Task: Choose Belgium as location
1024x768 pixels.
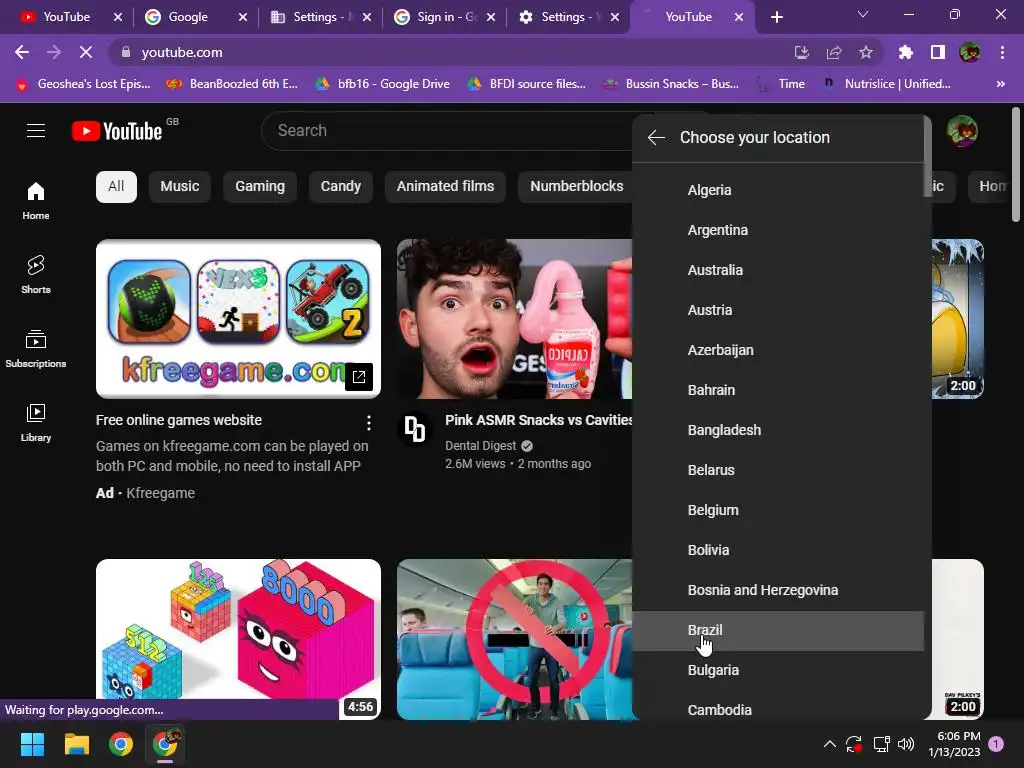Action: (x=778, y=510)
